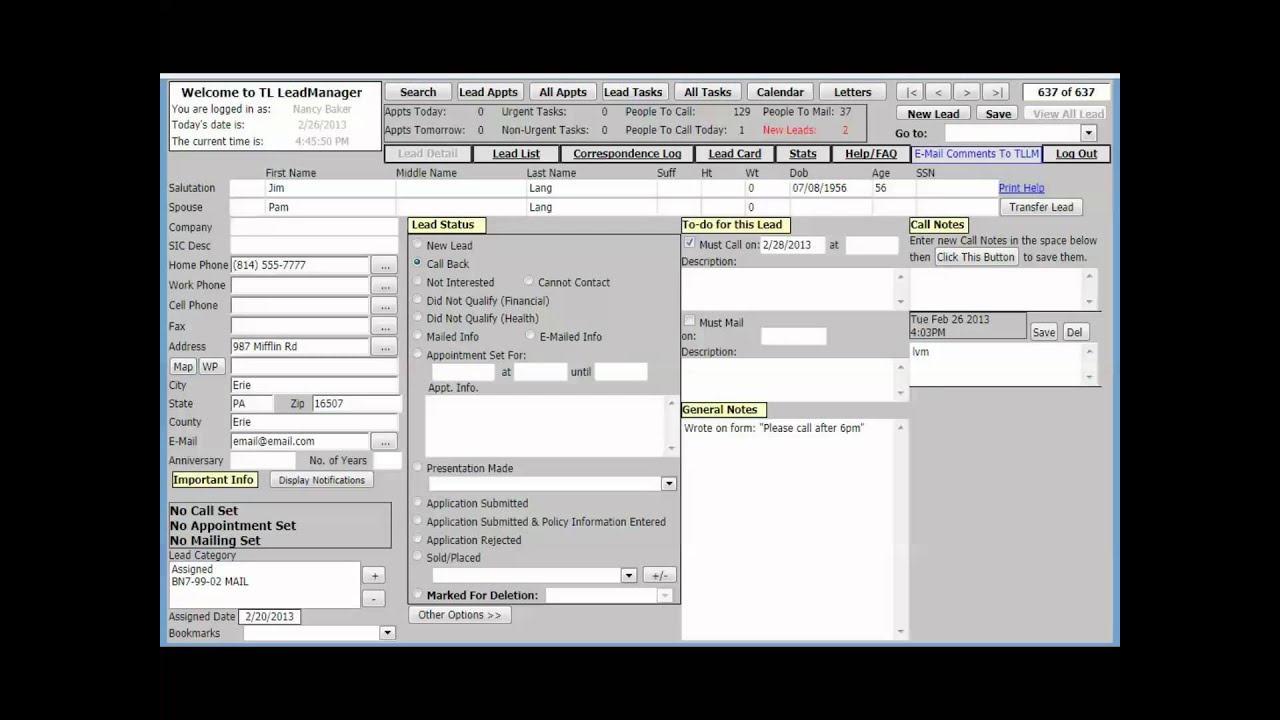Select Did Not Qualify (Health)

(418, 318)
